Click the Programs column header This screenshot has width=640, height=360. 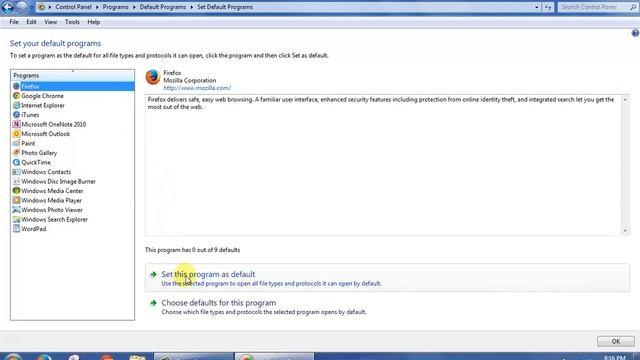tap(72, 76)
